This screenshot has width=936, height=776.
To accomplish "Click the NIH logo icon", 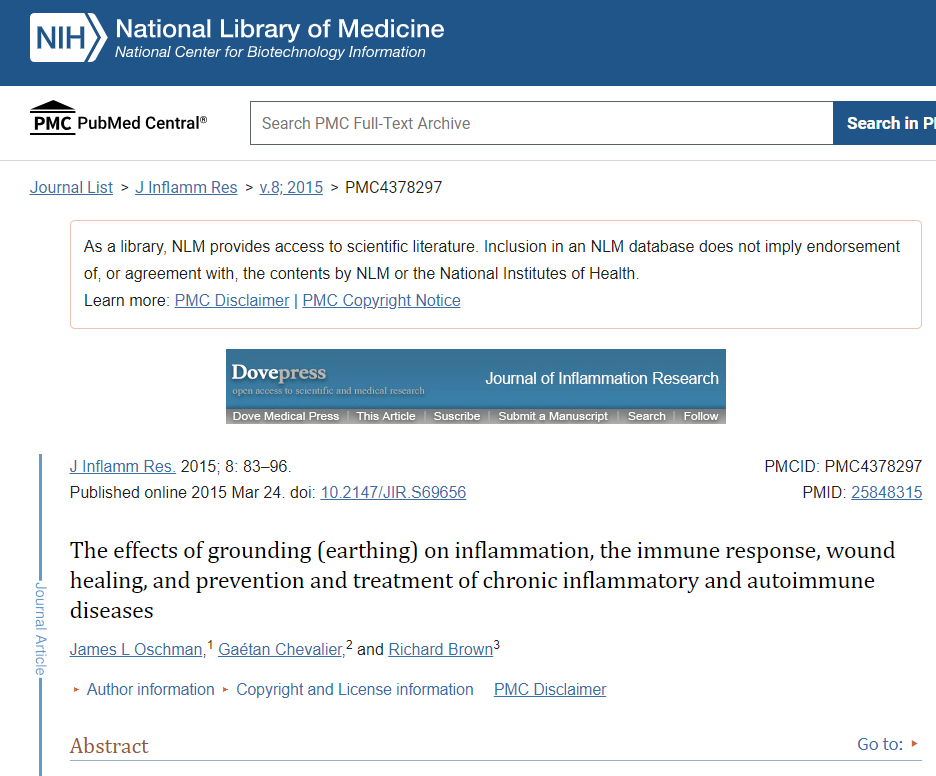I will point(68,38).
